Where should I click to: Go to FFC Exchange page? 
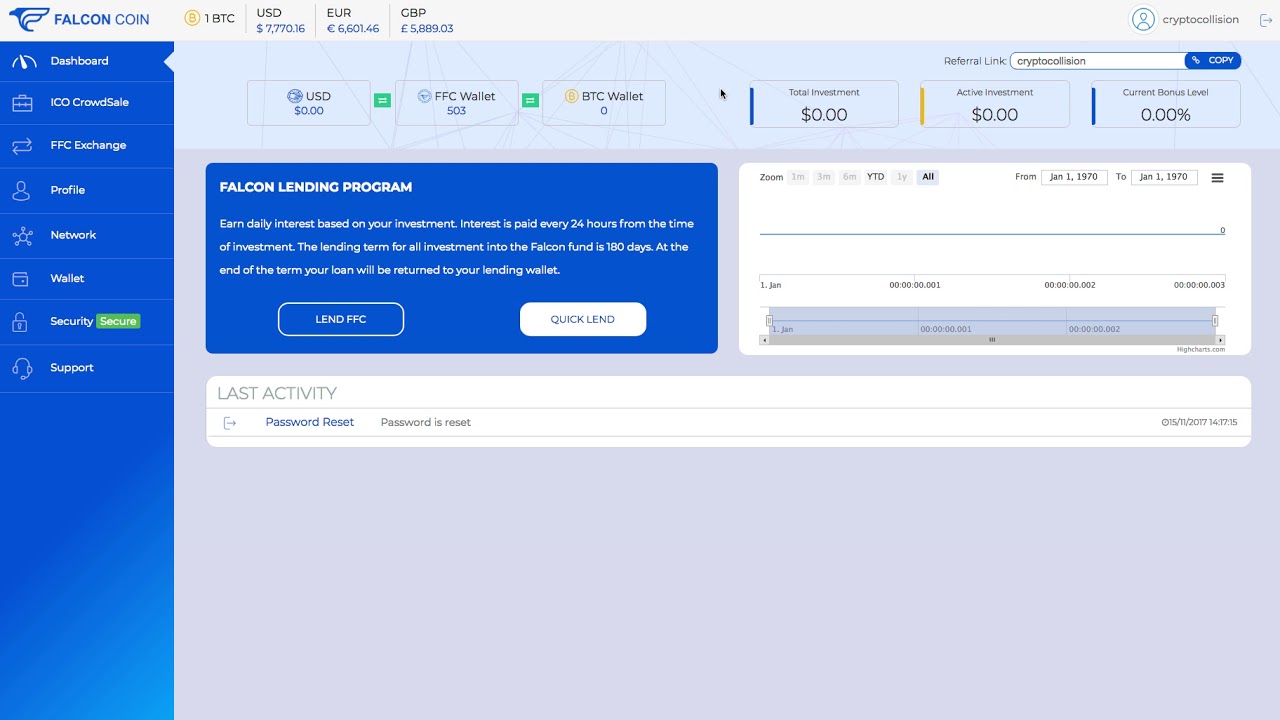87,146
